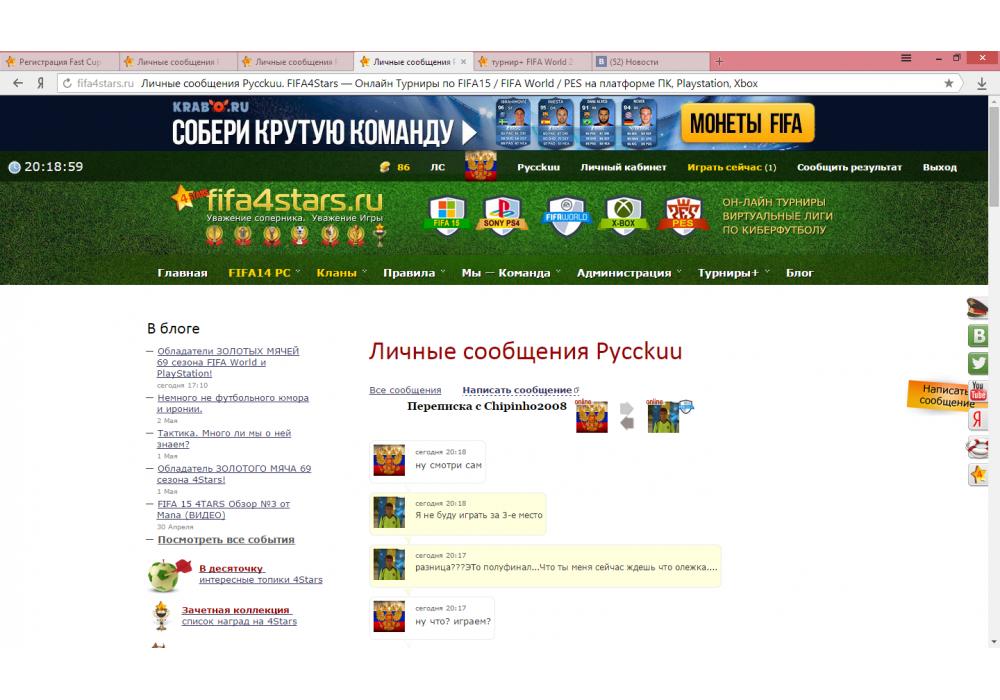Open the FIFA 15 Windows platform badge
Screen dimensions: 1000x700
(x=446, y=215)
